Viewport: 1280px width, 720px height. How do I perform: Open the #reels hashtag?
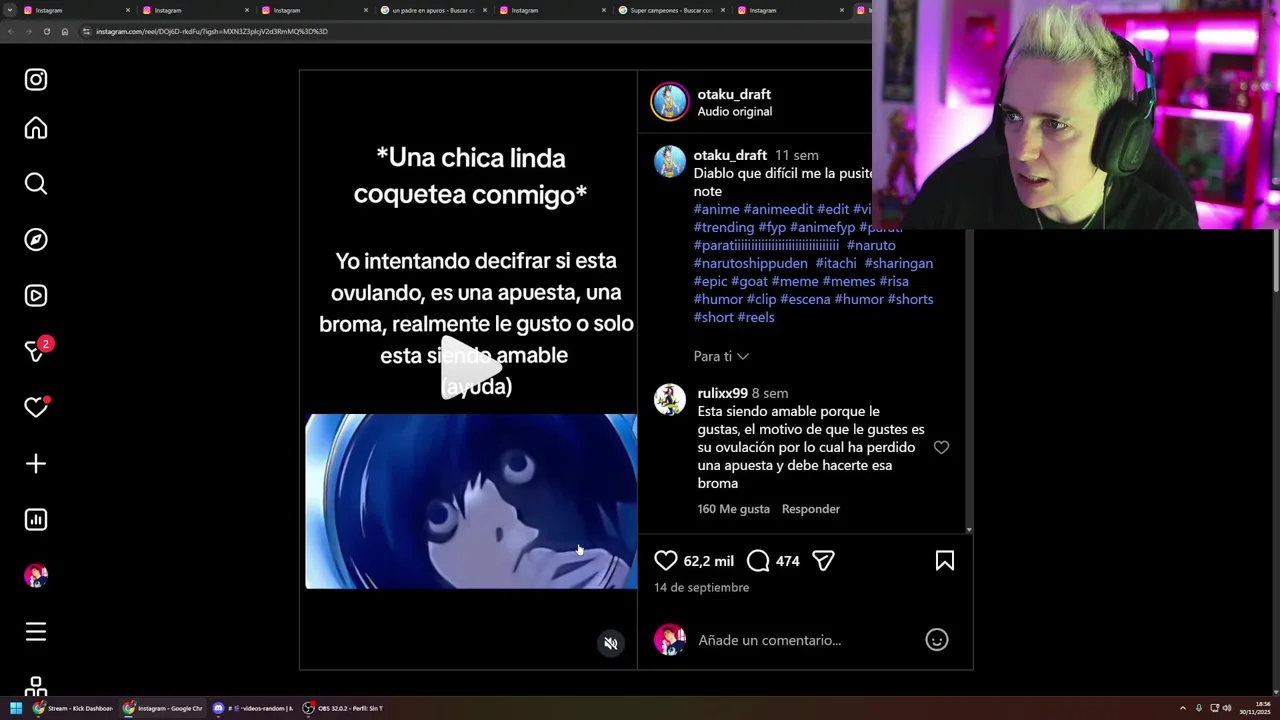pos(755,317)
